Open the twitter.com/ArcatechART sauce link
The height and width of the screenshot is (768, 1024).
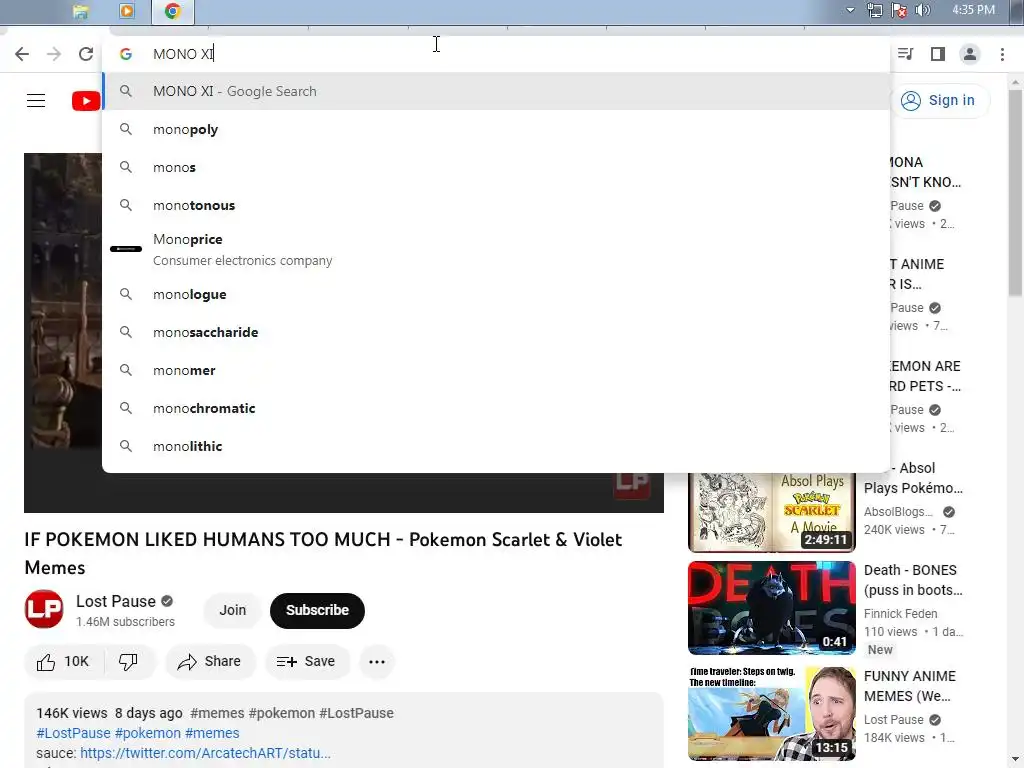205,753
